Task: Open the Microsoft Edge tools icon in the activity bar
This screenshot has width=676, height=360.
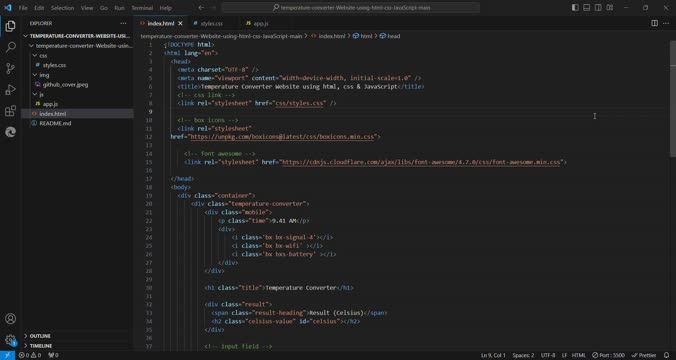Action: (x=10, y=132)
